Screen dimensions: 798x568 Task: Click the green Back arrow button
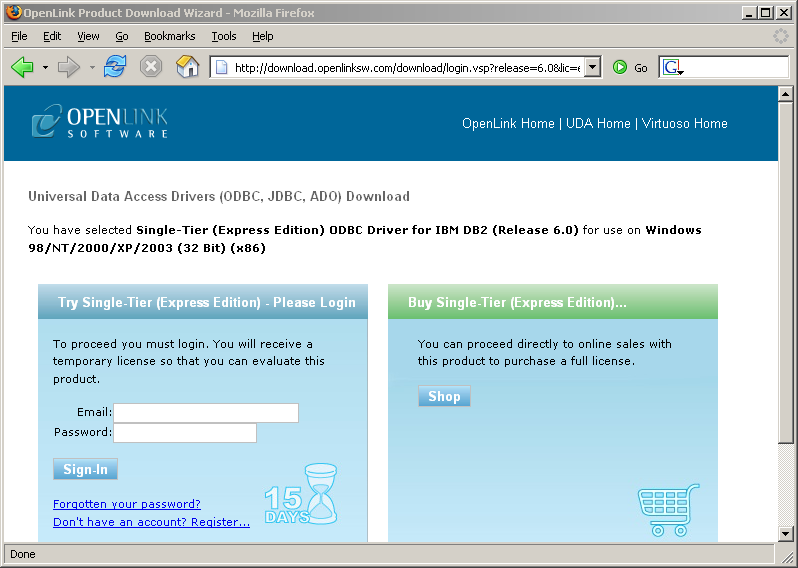(22, 67)
